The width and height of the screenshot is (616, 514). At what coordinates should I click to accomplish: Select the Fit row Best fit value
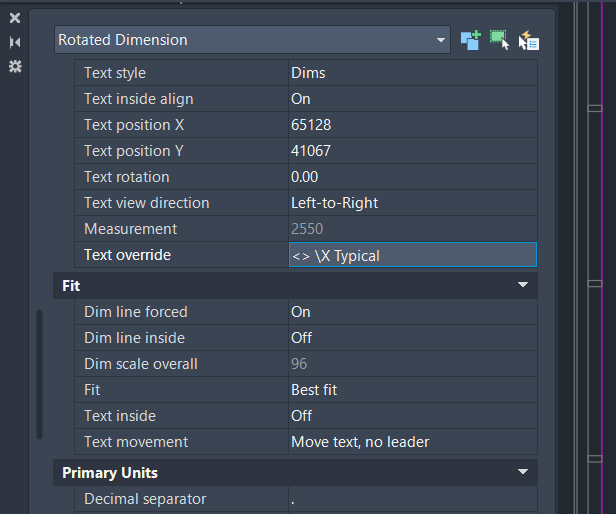coord(412,390)
